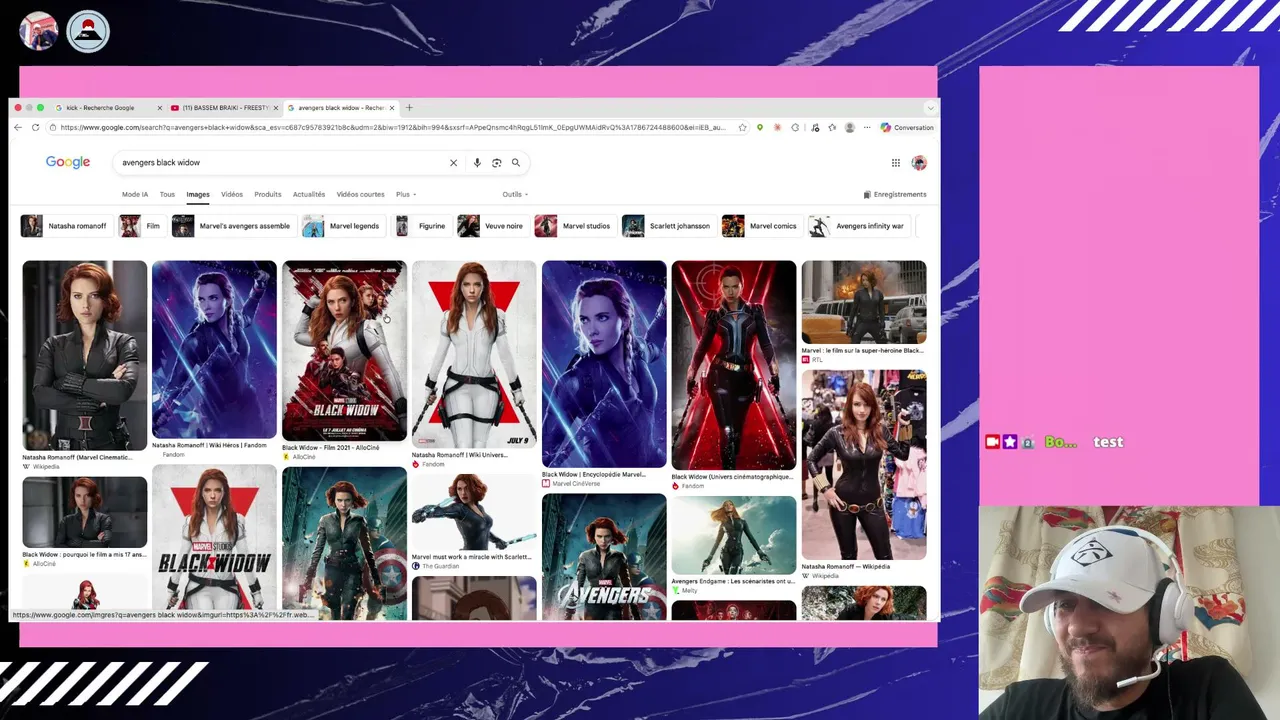Open the 'Mode IA' search tab

(x=135, y=195)
